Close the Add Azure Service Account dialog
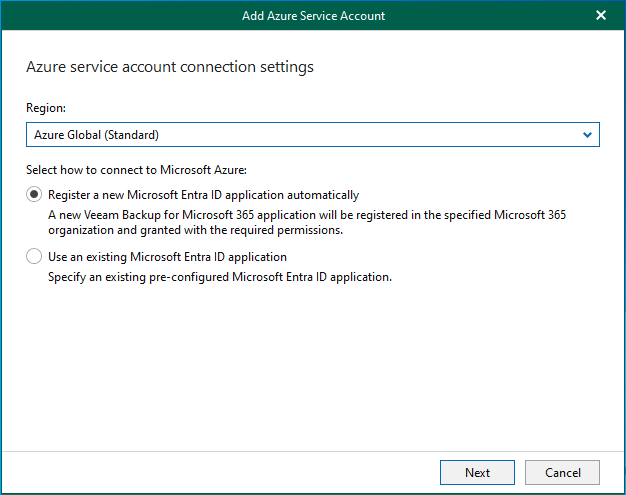Viewport: 626px width, 495px height. [601, 15]
